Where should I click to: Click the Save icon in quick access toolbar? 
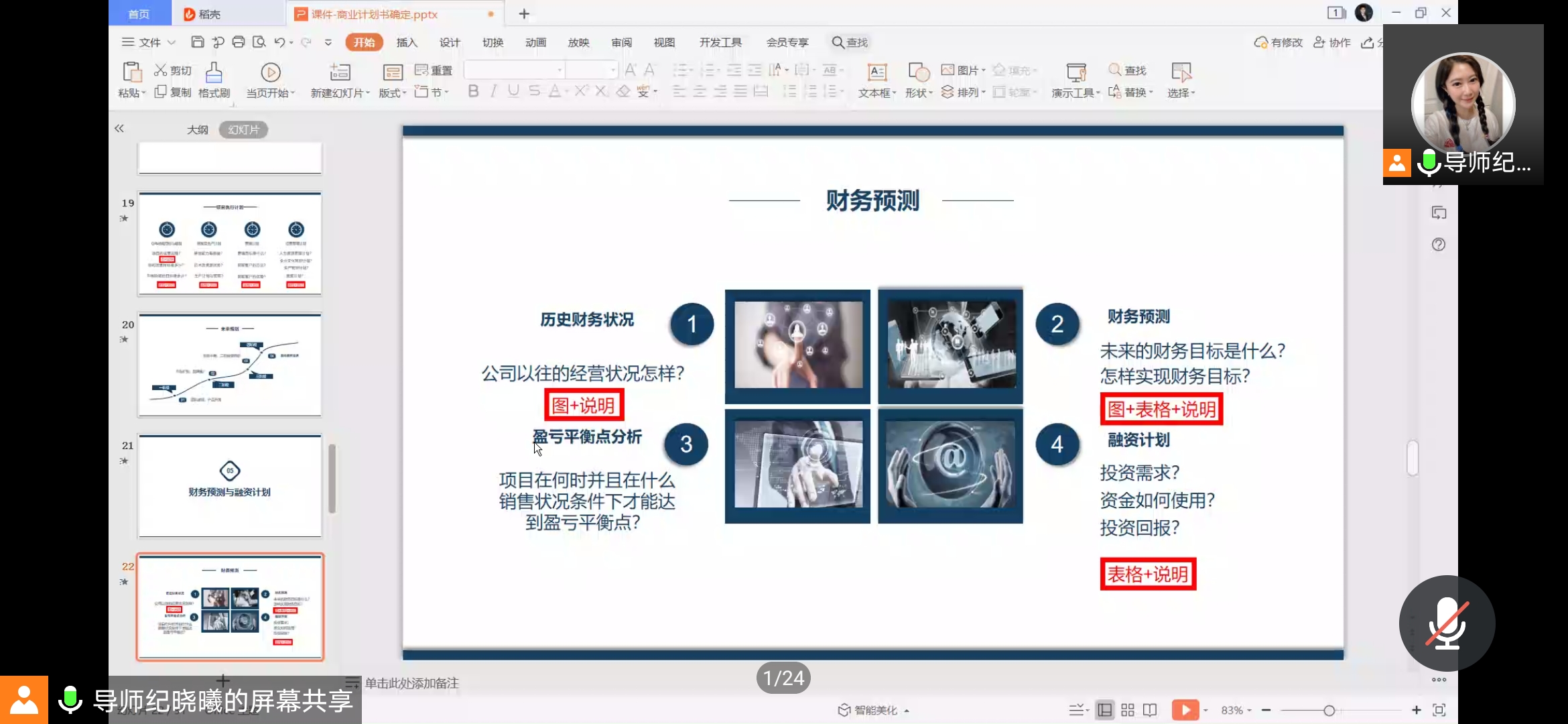coord(197,42)
